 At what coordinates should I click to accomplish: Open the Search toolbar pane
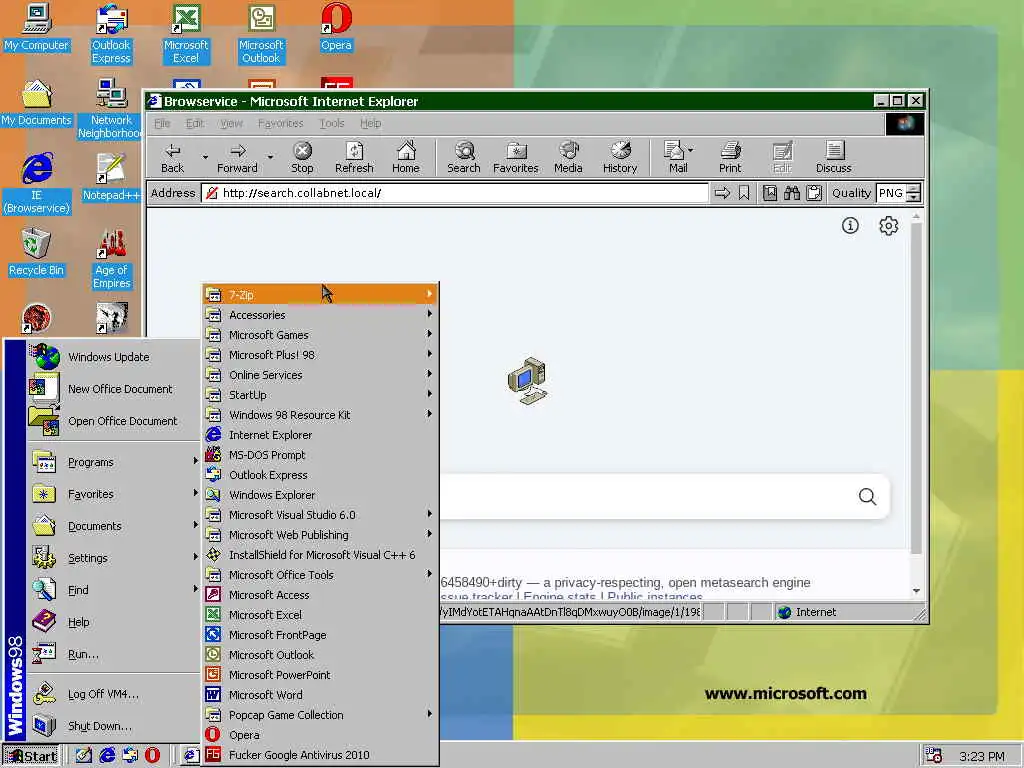click(464, 157)
